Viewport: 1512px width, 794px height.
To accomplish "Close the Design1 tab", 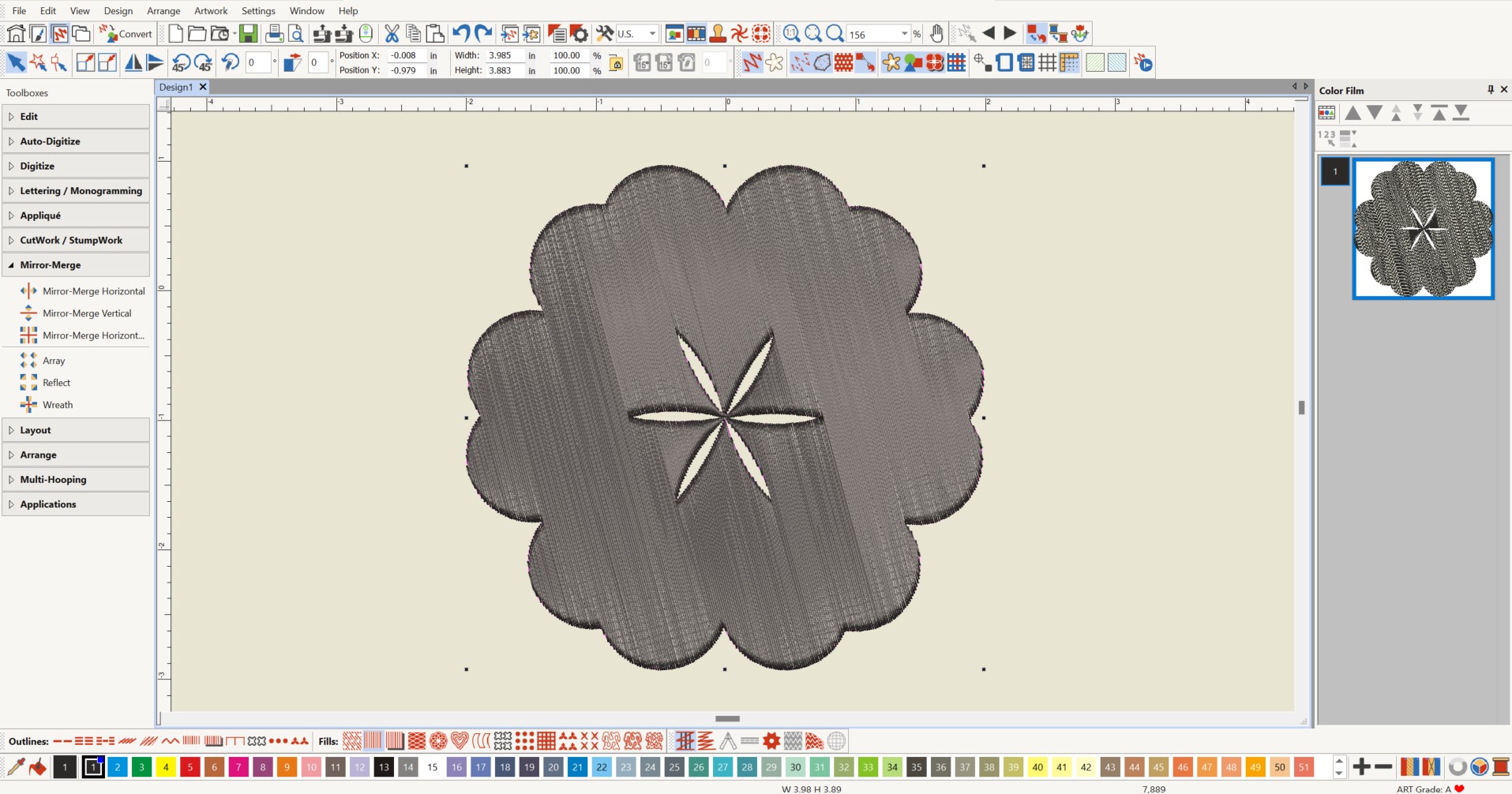I will [203, 87].
